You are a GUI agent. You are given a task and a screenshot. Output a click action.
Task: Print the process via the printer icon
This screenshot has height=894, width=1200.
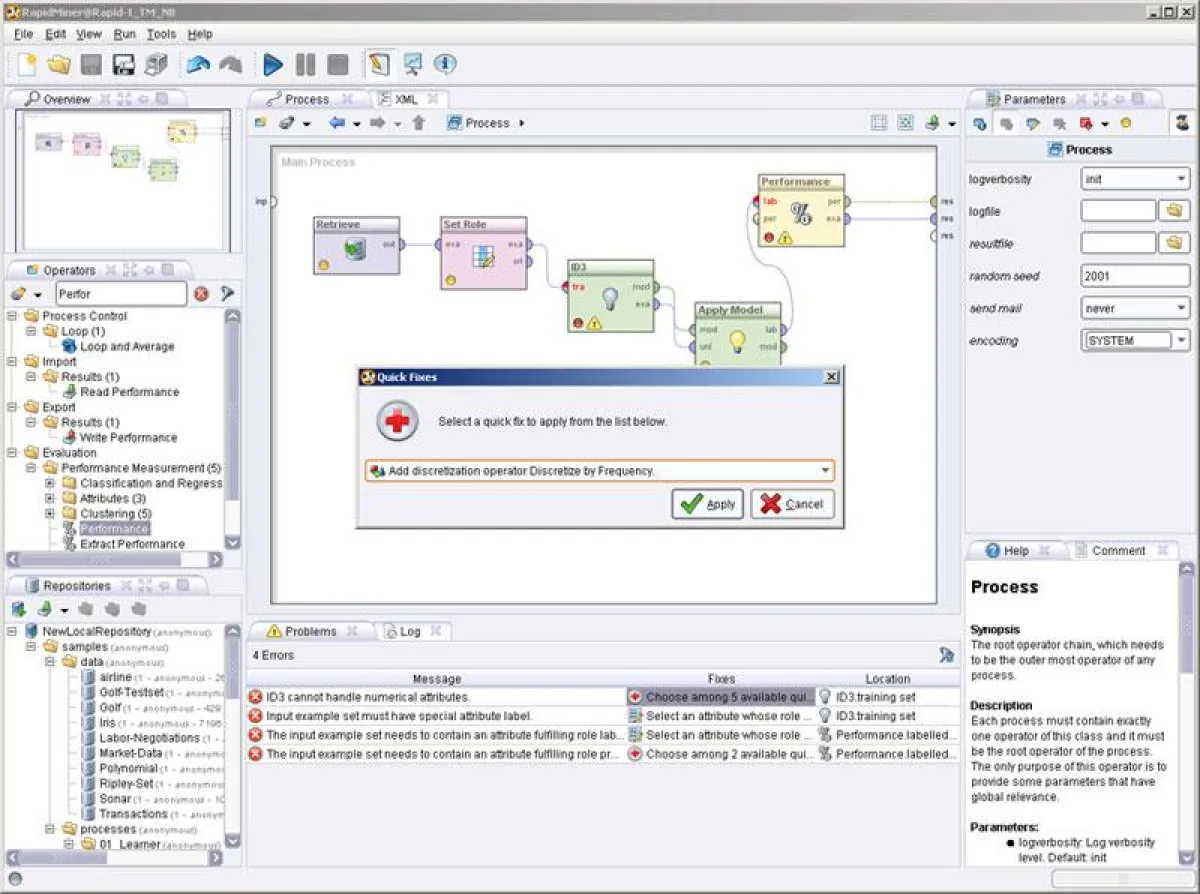pos(157,64)
